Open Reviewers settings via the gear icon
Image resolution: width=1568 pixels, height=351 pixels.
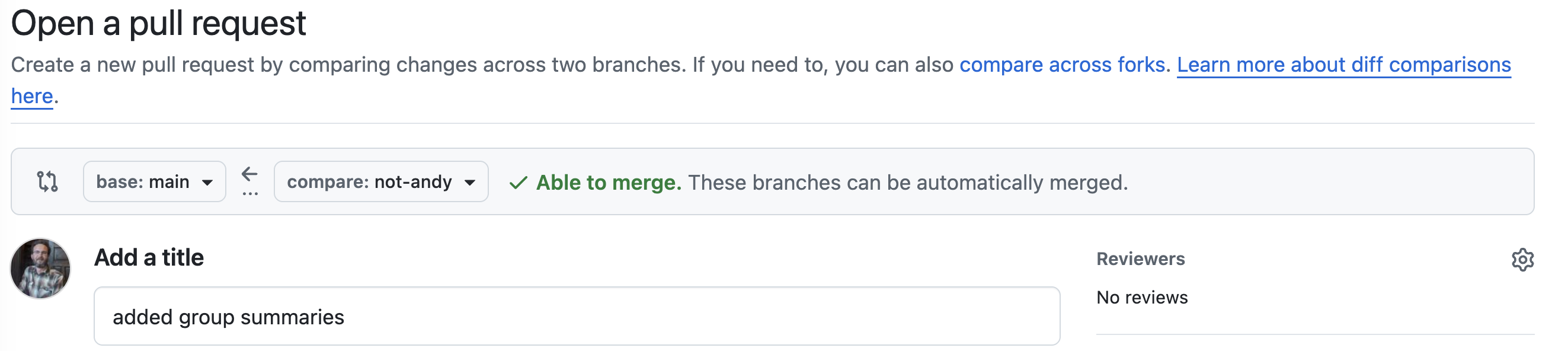pos(1522,260)
